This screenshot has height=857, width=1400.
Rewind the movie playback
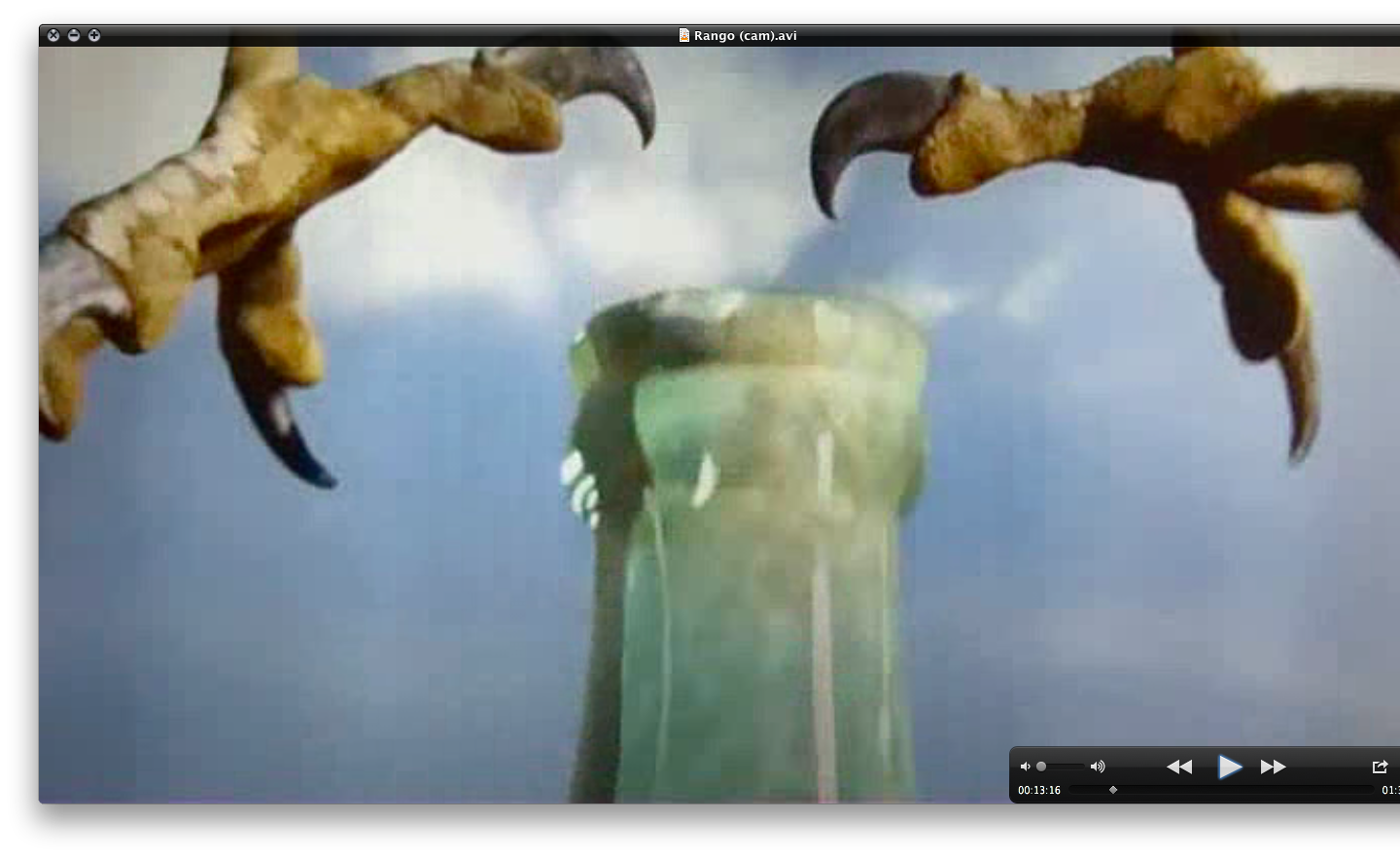[x=1179, y=767]
